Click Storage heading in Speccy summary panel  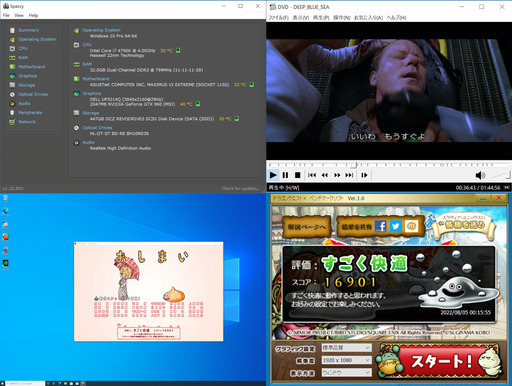click(91, 113)
